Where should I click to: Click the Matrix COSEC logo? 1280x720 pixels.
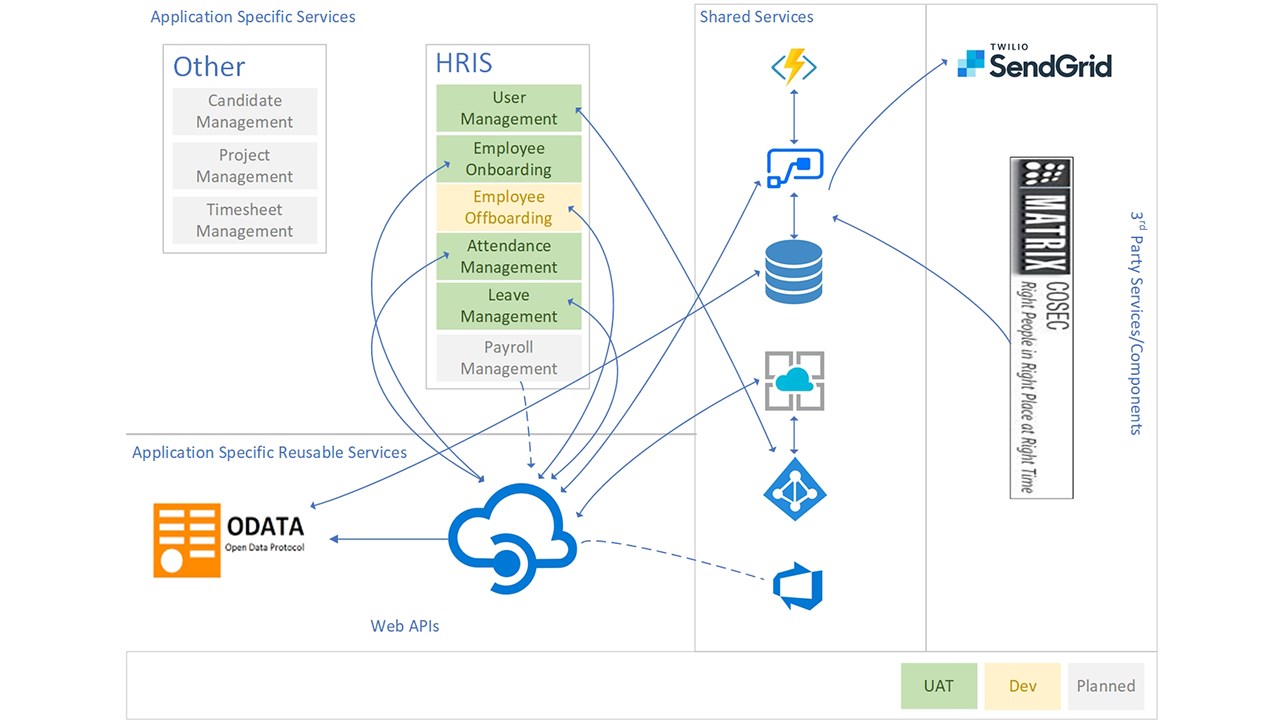tap(1041, 327)
